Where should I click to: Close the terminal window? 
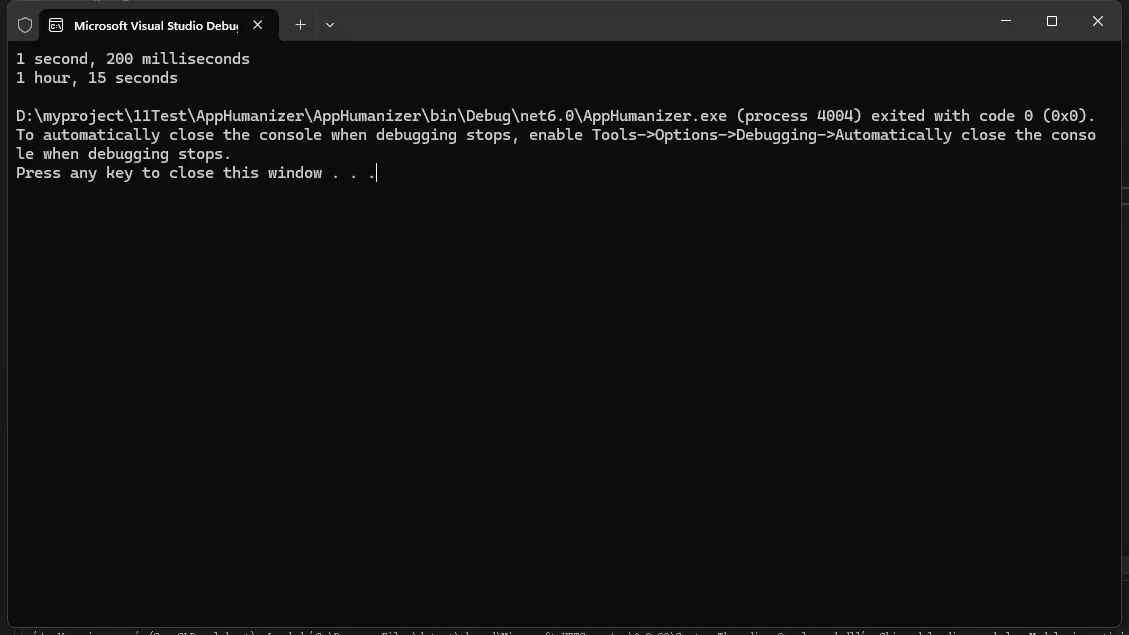tap(1098, 21)
